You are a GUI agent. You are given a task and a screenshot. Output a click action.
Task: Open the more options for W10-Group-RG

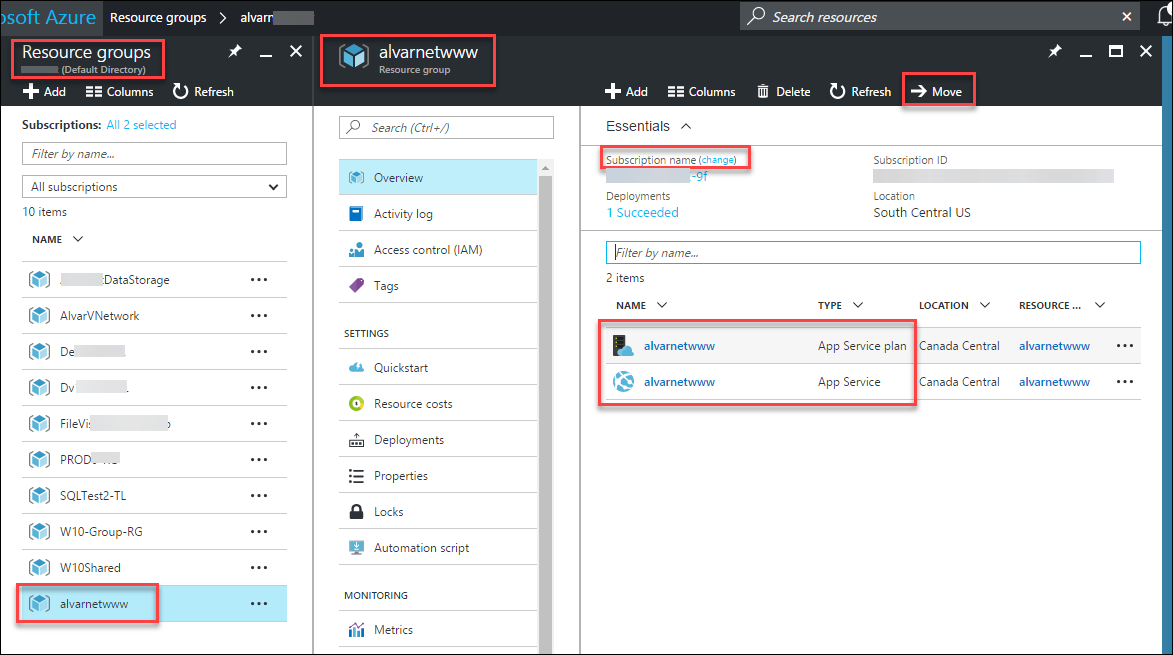coord(259,532)
